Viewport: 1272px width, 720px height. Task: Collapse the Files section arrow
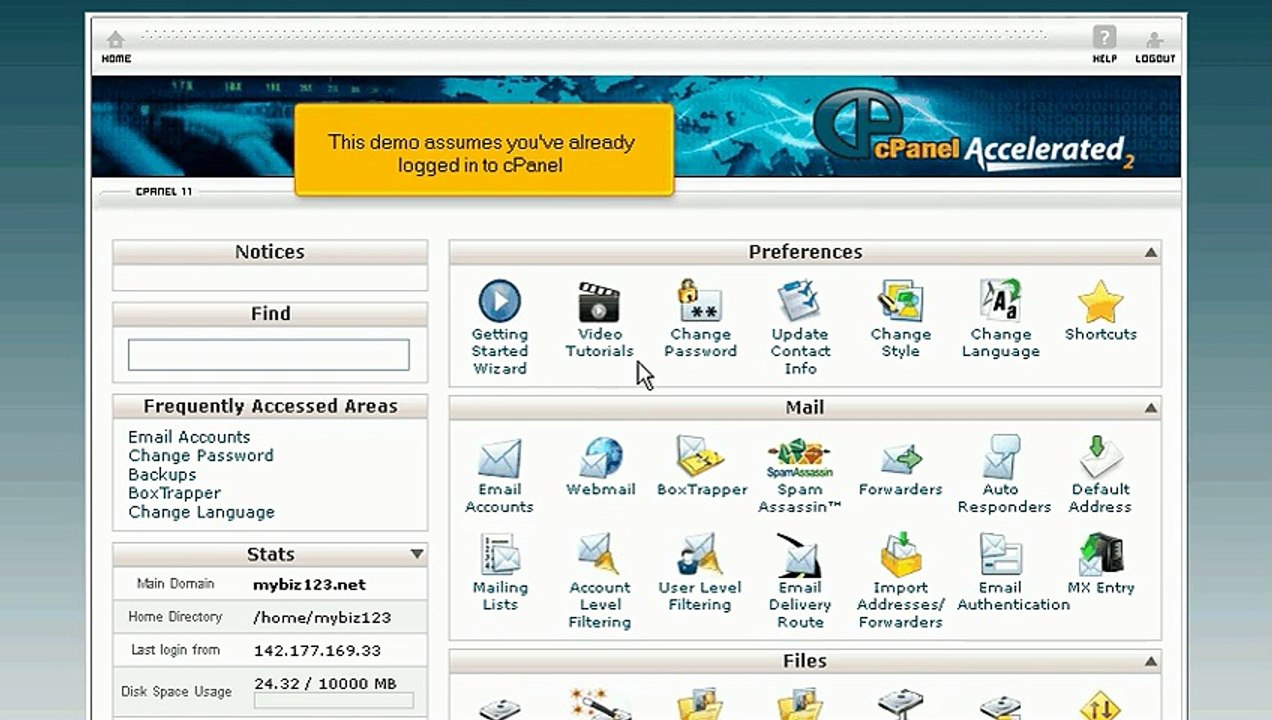[x=1151, y=662]
